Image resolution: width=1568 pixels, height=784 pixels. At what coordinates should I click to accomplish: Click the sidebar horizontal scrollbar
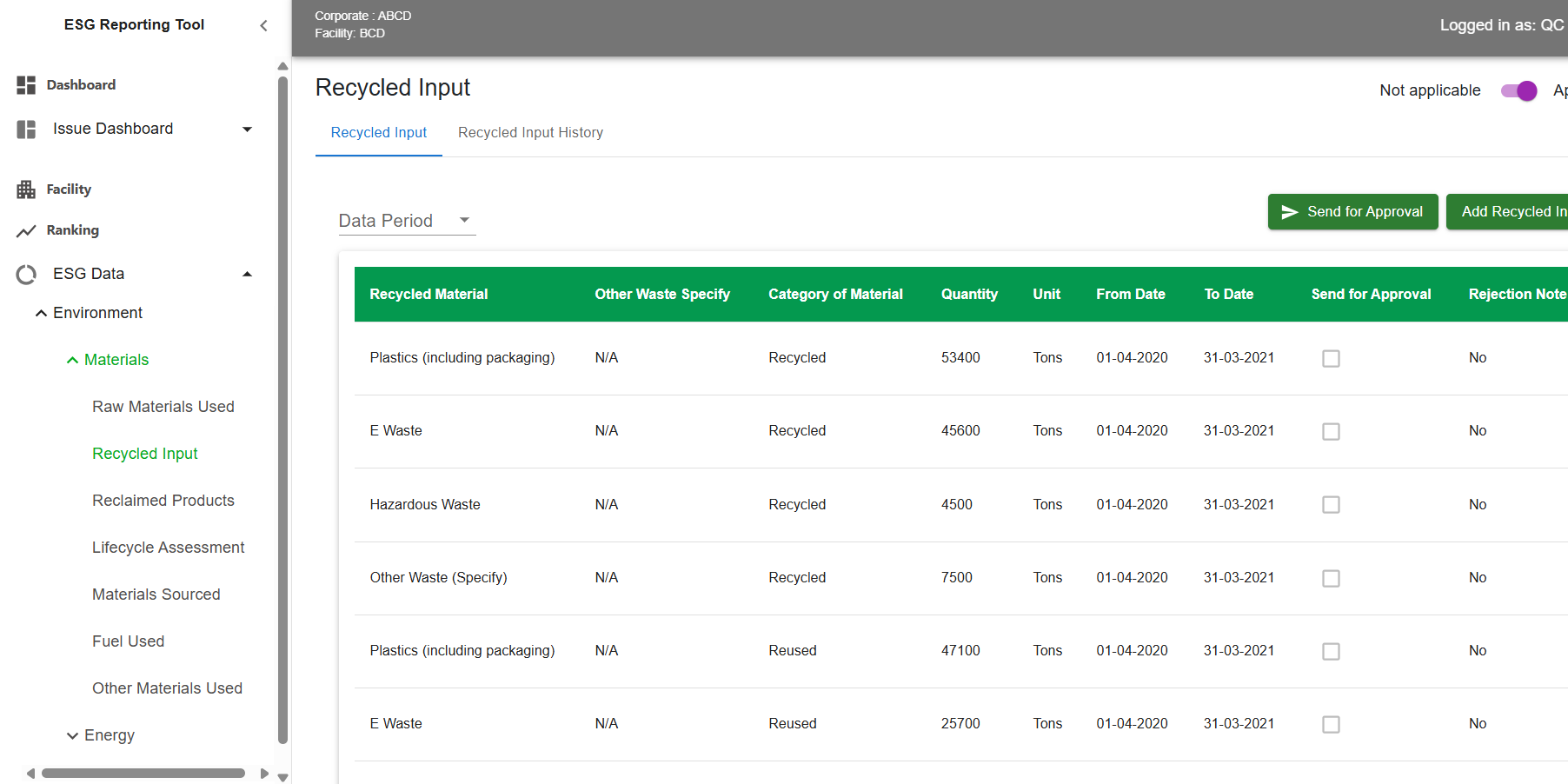[x=143, y=774]
